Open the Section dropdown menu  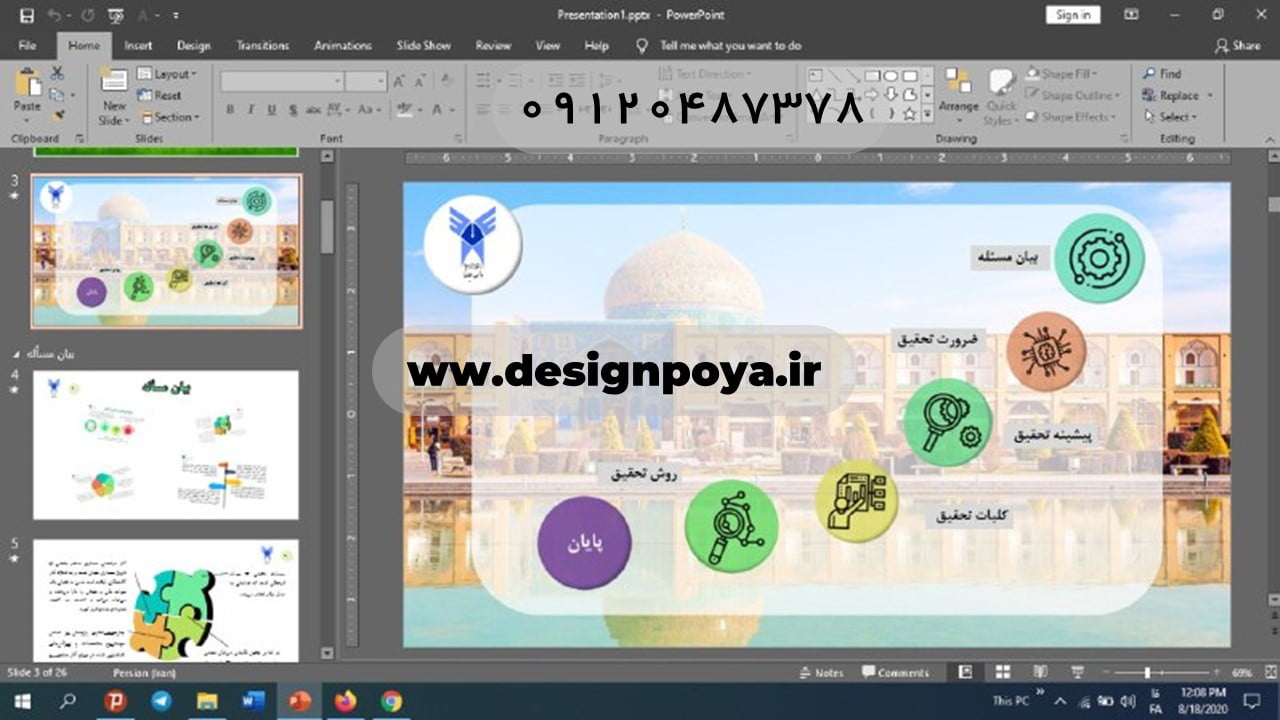pyautogui.click(x=170, y=117)
